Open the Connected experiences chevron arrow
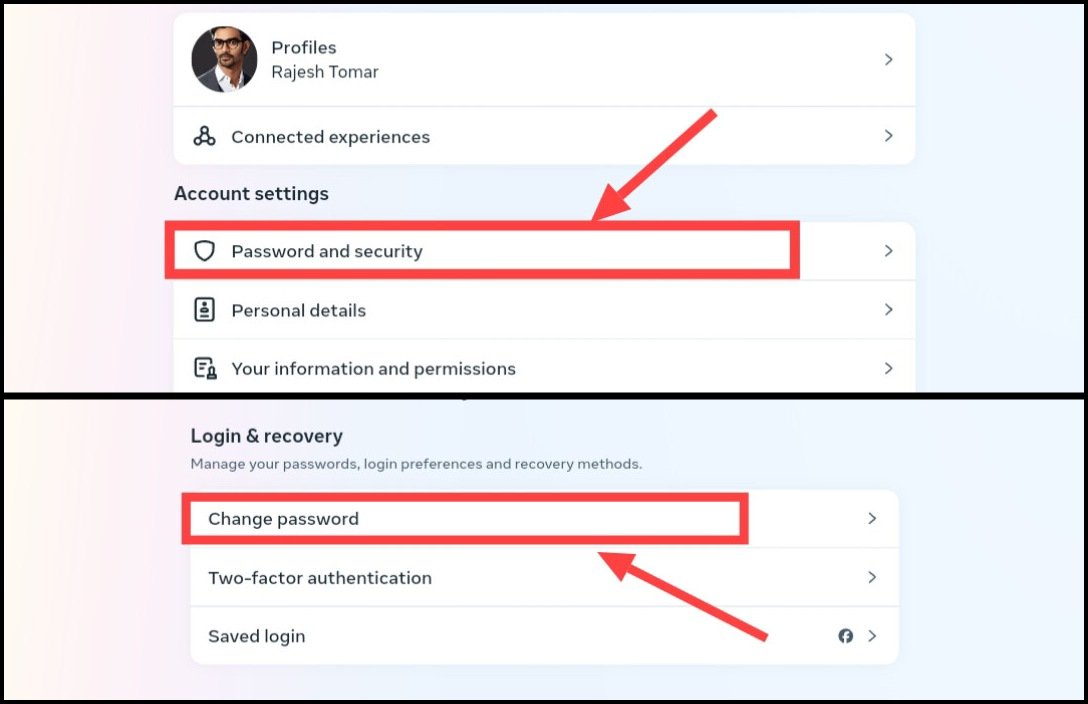Viewport: 1088px width, 704px height. click(888, 136)
